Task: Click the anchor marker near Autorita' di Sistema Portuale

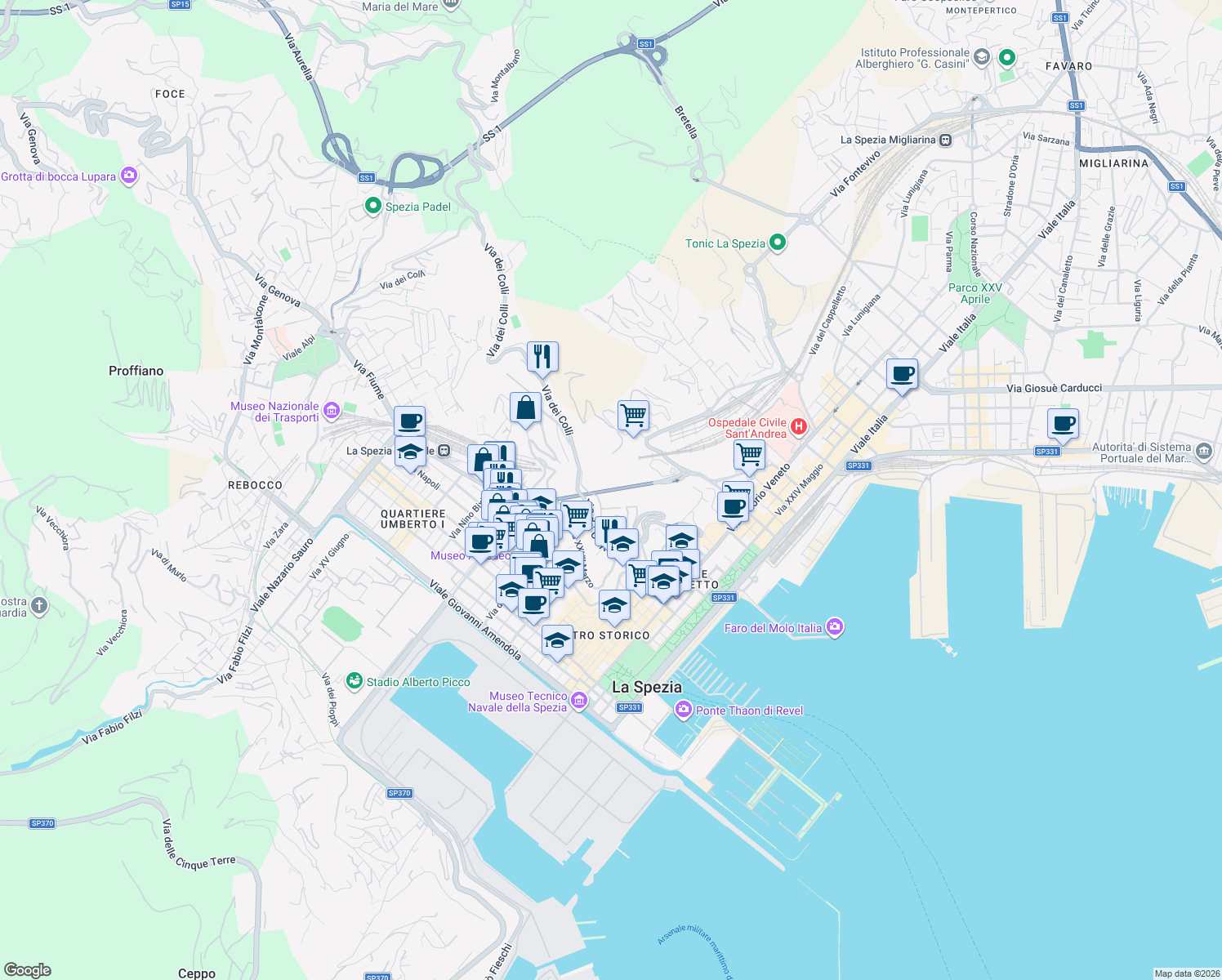Action: [x=1206, y=451]
